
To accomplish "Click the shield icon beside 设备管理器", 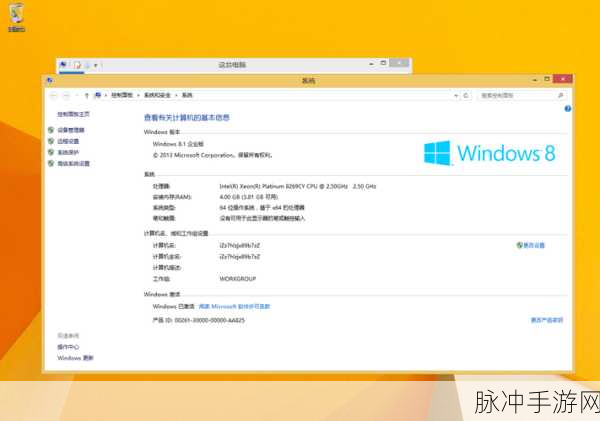I will (51, 130).
